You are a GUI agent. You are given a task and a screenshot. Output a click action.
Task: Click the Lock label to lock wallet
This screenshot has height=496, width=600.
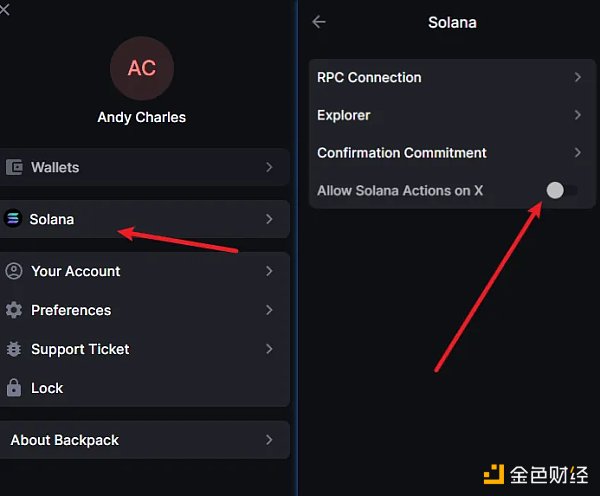click(47, 388)
